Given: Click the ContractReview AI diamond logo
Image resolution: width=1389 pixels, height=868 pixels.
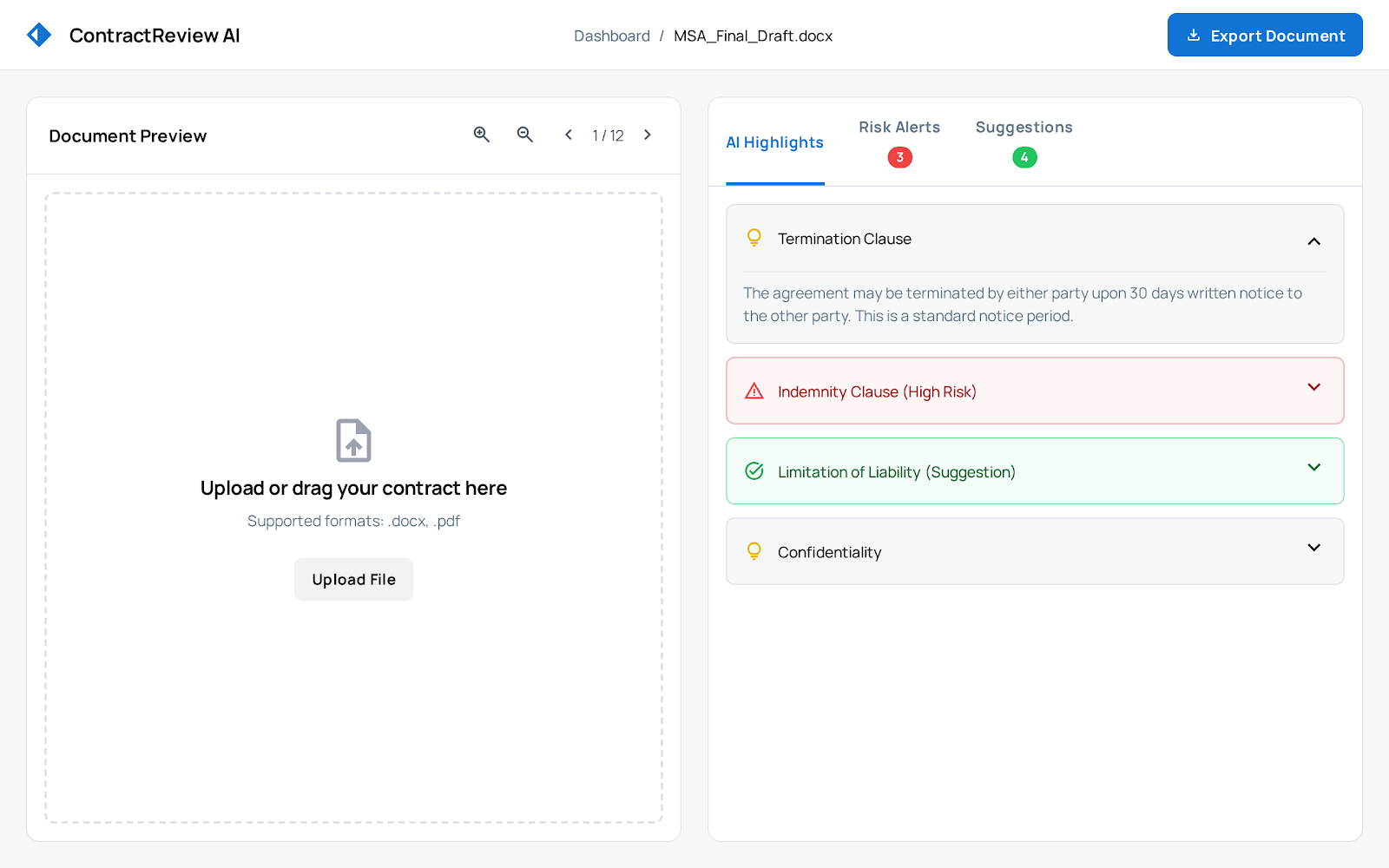Looking at the screenshot, I should click(x=39, y=35).
